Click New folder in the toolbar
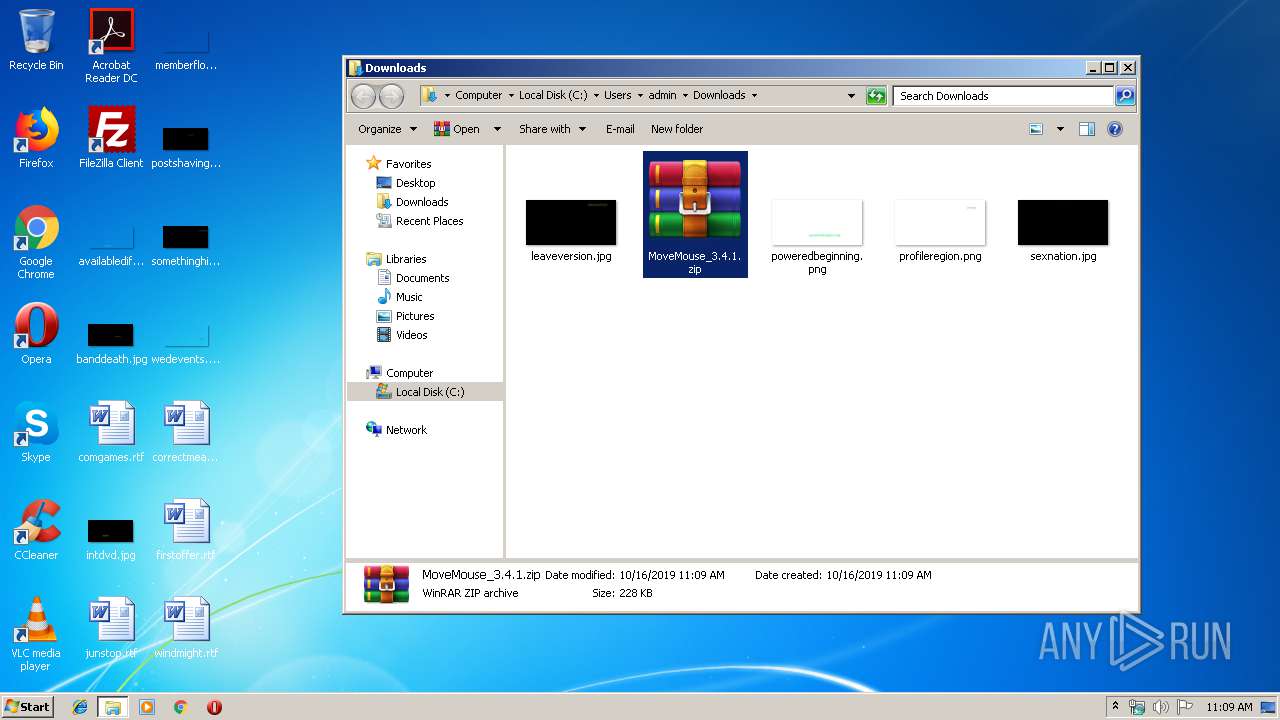Screen dimensions: 1280x720 click(677, 129)
